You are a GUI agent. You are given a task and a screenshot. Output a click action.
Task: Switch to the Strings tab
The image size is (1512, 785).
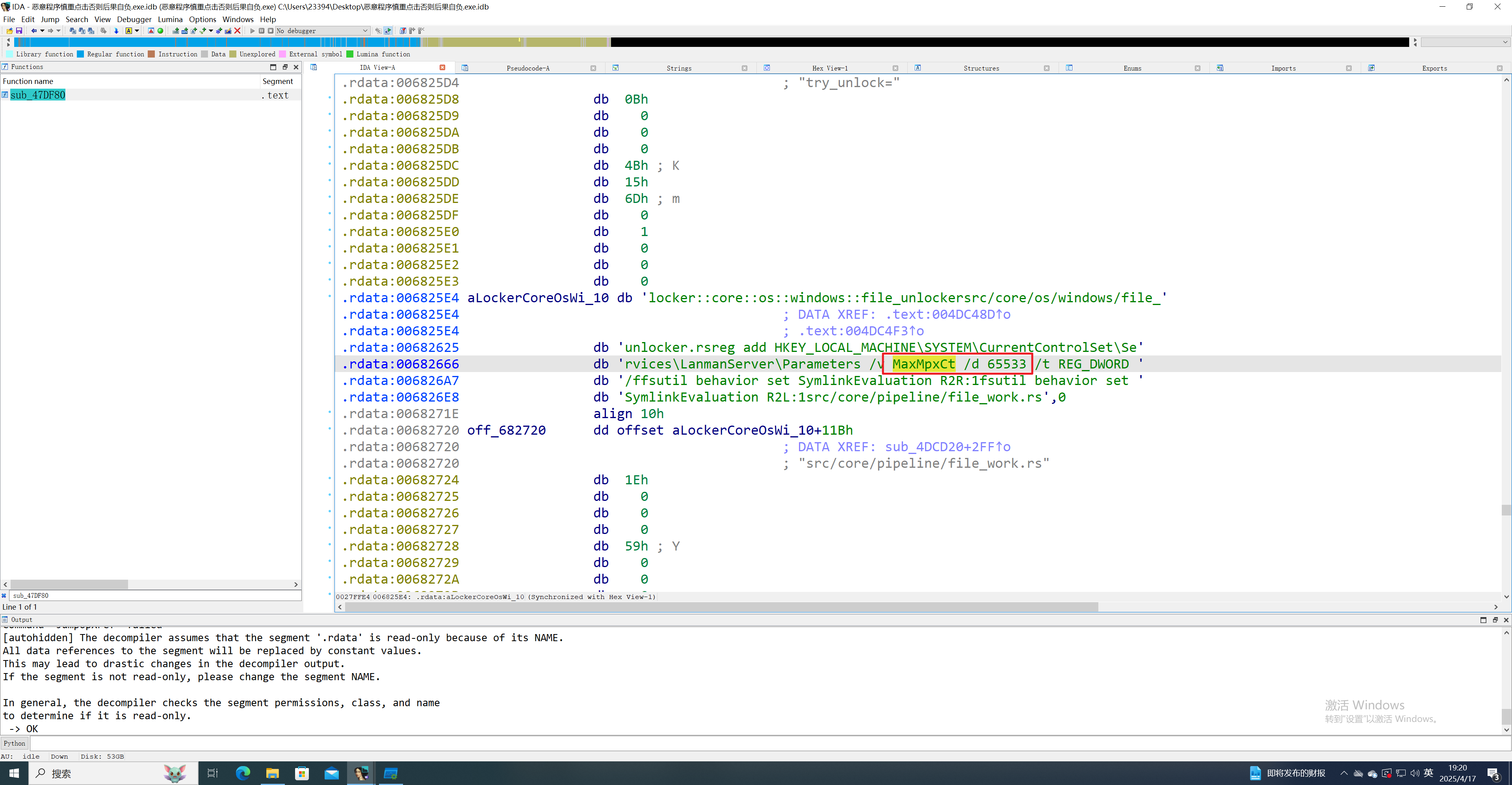[678, 68]
